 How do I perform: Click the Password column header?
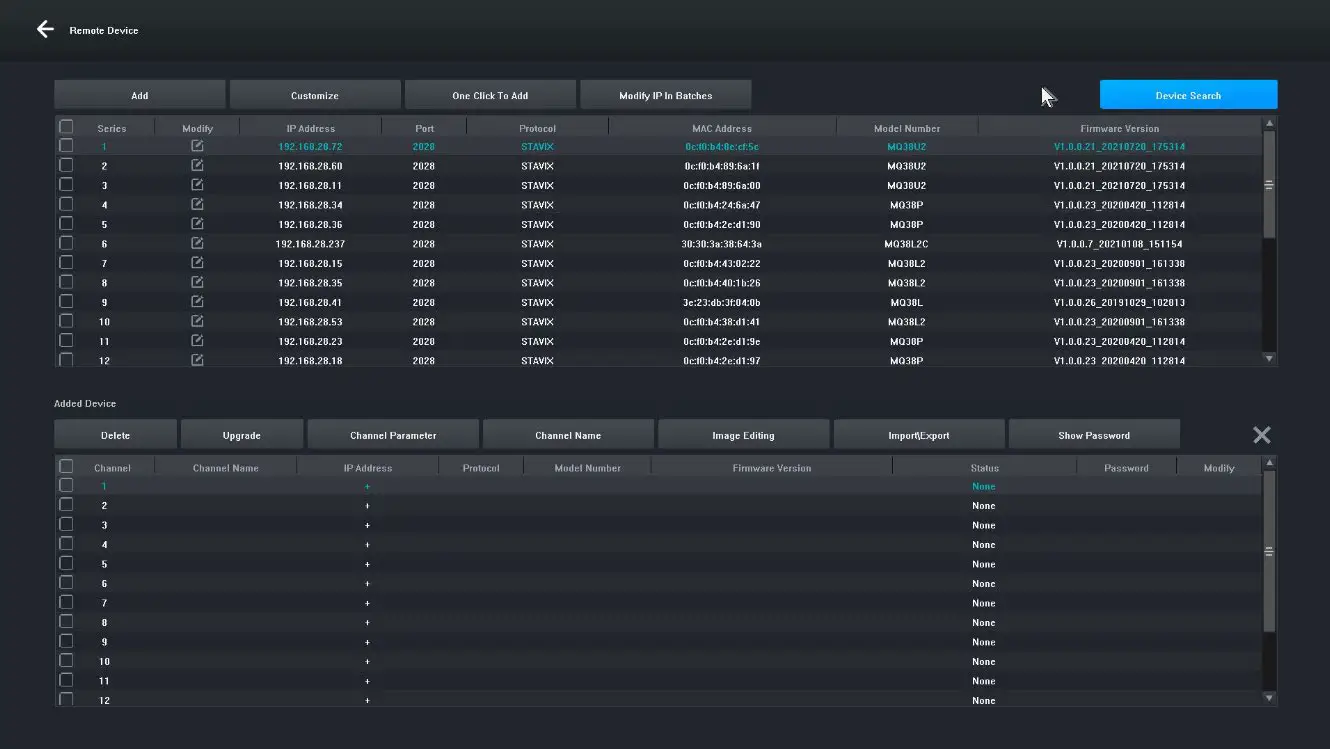1126,468
